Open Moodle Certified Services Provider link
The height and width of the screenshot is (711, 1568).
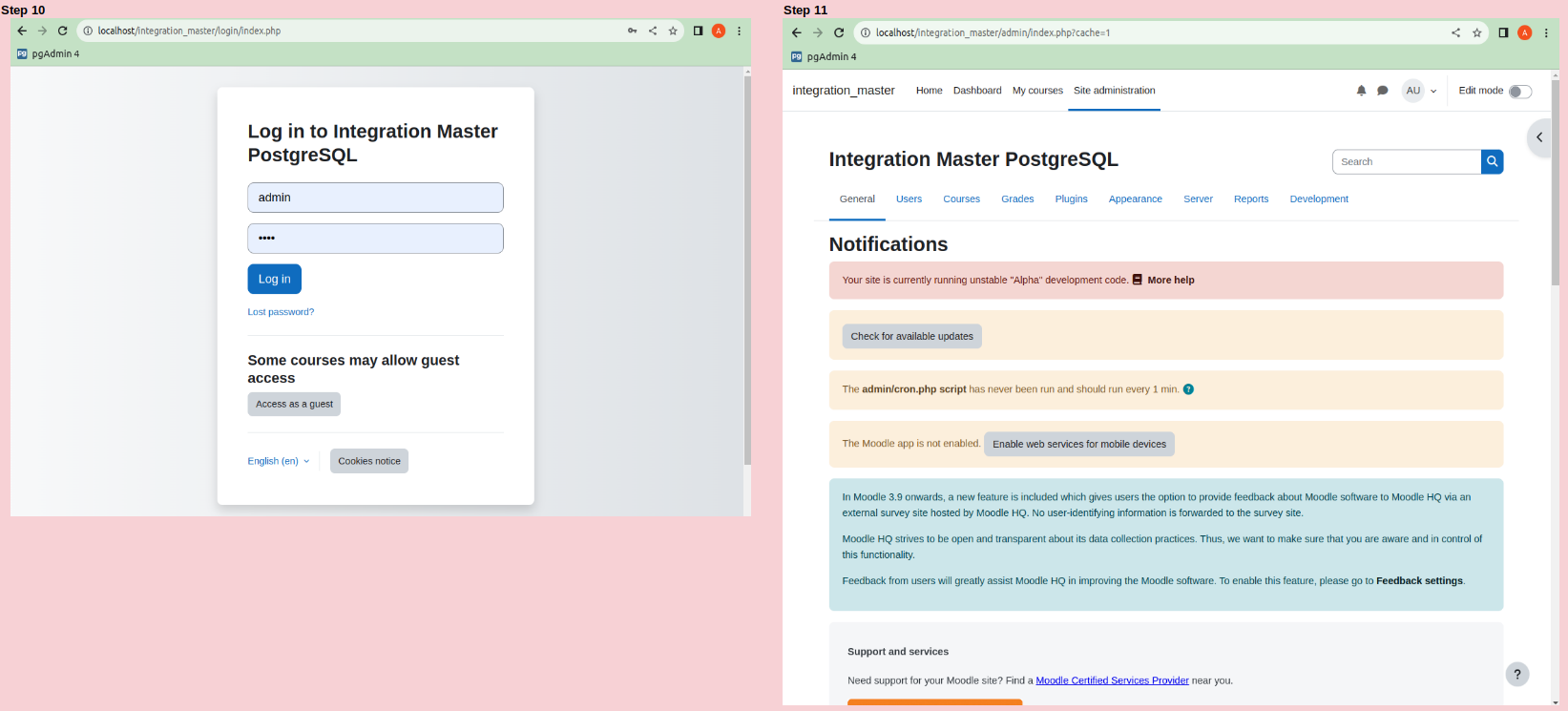click(x=1112, y=680)
